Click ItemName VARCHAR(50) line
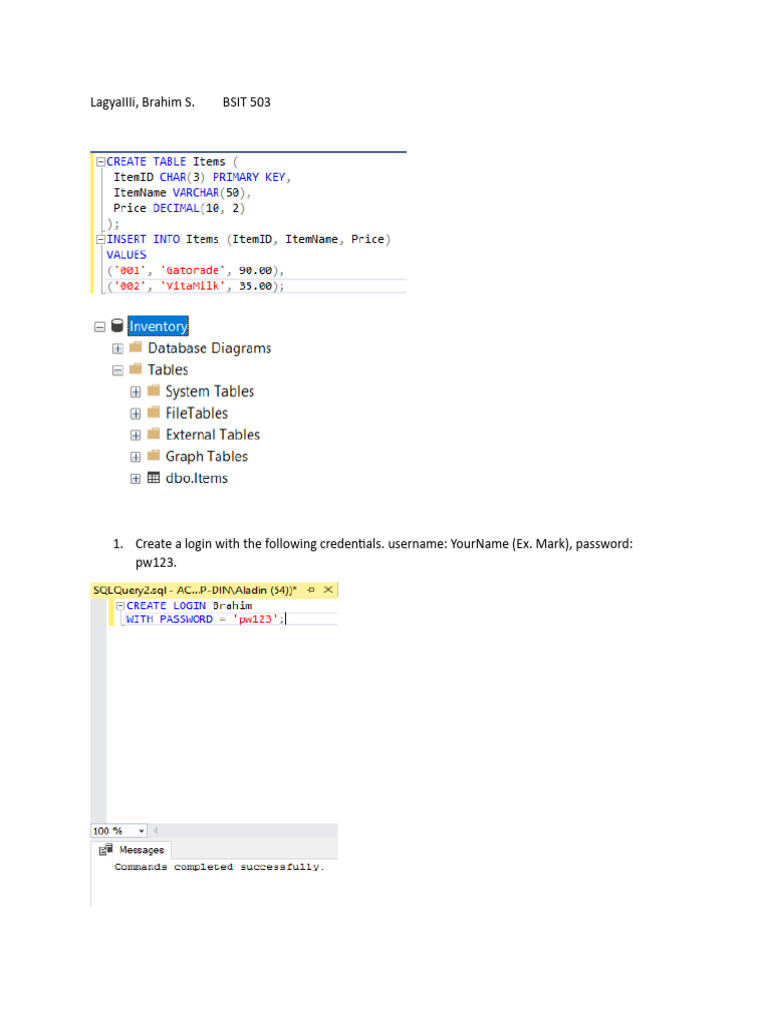The image size is (768, 1024). click(x=182, y=193)
